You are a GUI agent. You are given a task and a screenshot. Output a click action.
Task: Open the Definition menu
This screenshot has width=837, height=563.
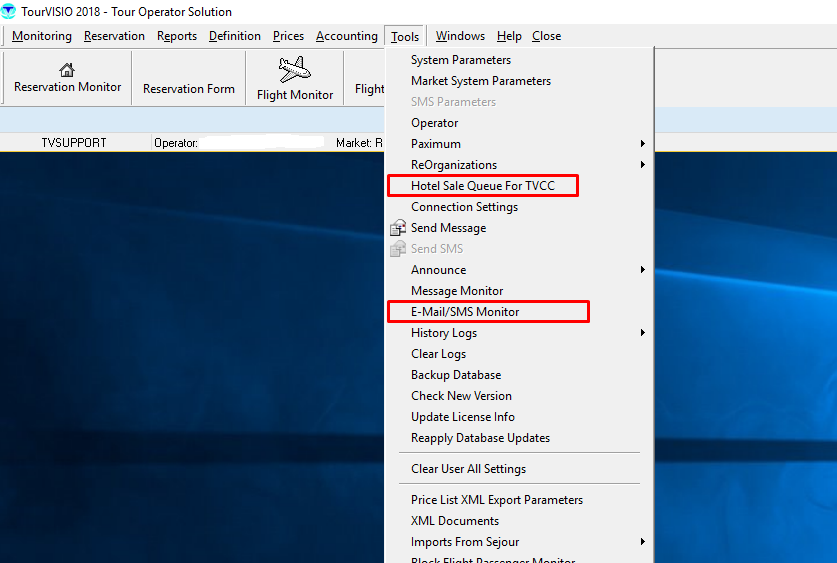coord(234,36)
